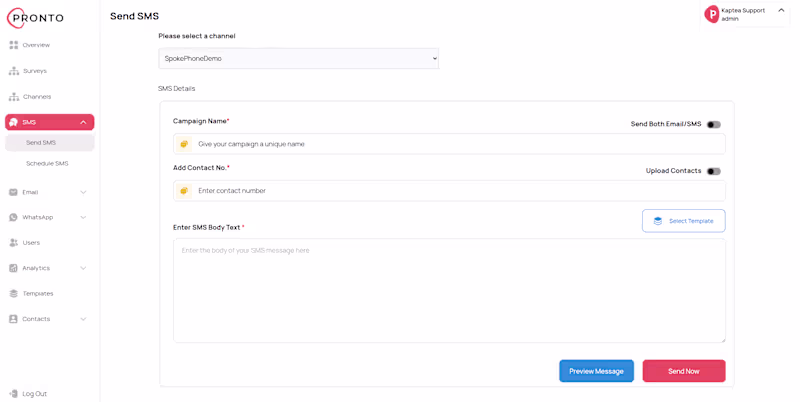This screenshot has height=402, width=800.
Task: Expand the WhatsApp sidebar section
Action: (83, 217)
